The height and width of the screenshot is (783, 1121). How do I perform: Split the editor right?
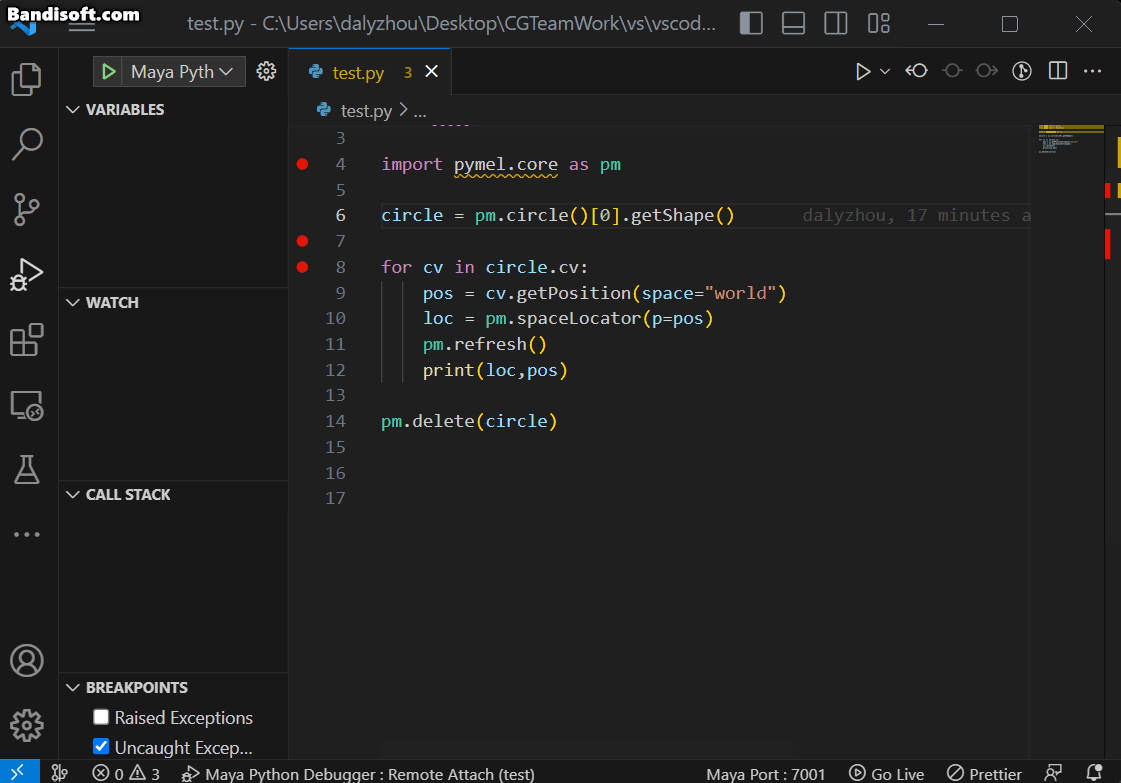pyautogui.click(x=1057, y=71)
